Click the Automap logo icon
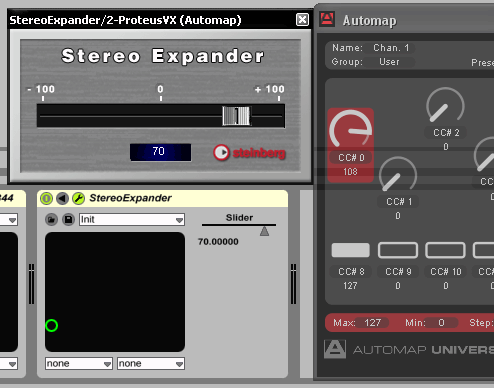This screenshot has height=388, width=494. click(327, 19)
